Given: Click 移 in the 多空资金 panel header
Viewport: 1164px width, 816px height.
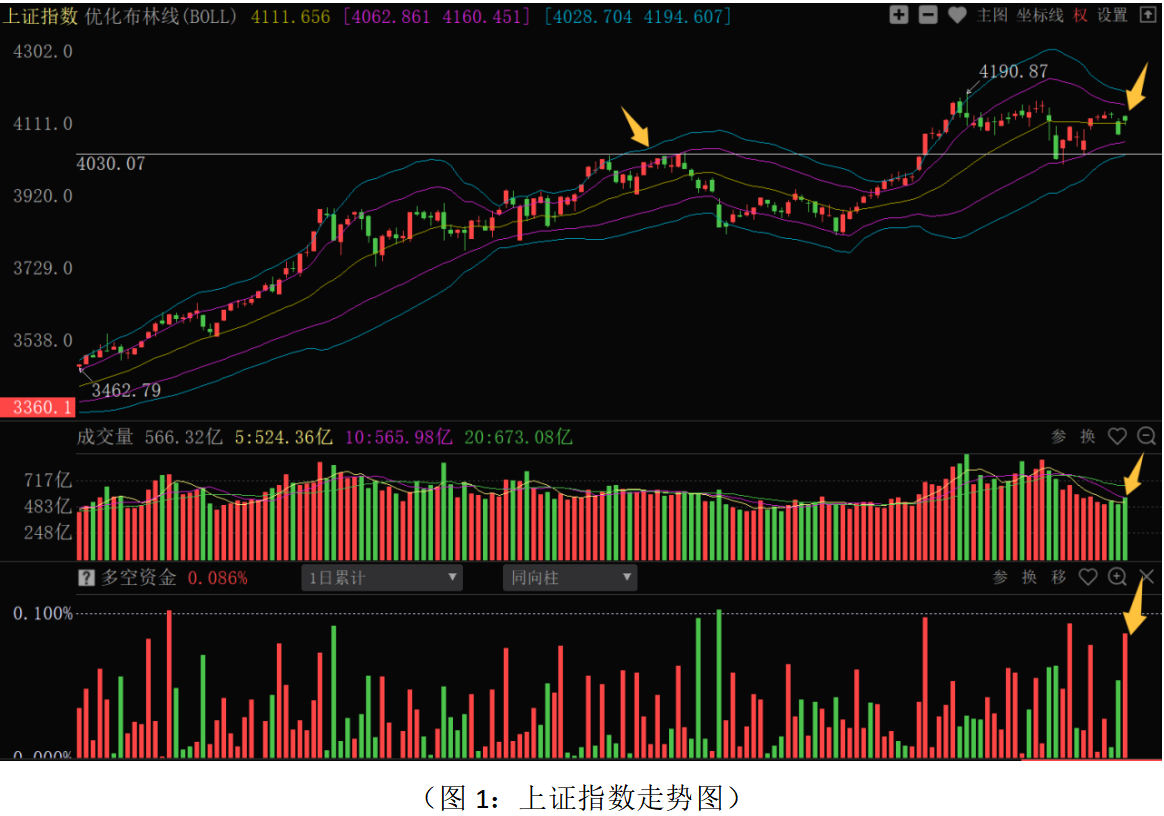Looking at the screenshot, I should click(1059, 577).
